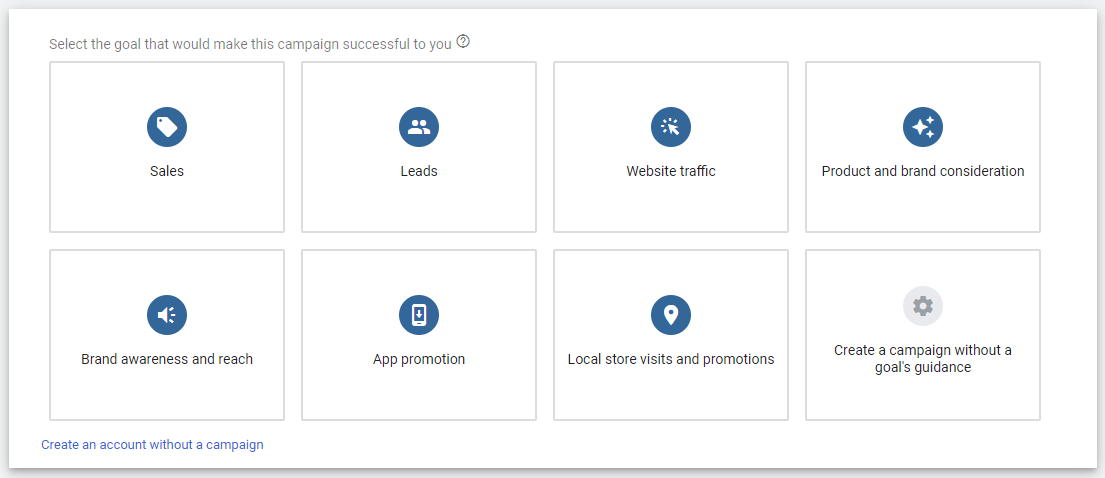Pick the "Product and brand consideration" label

(923, 171)
